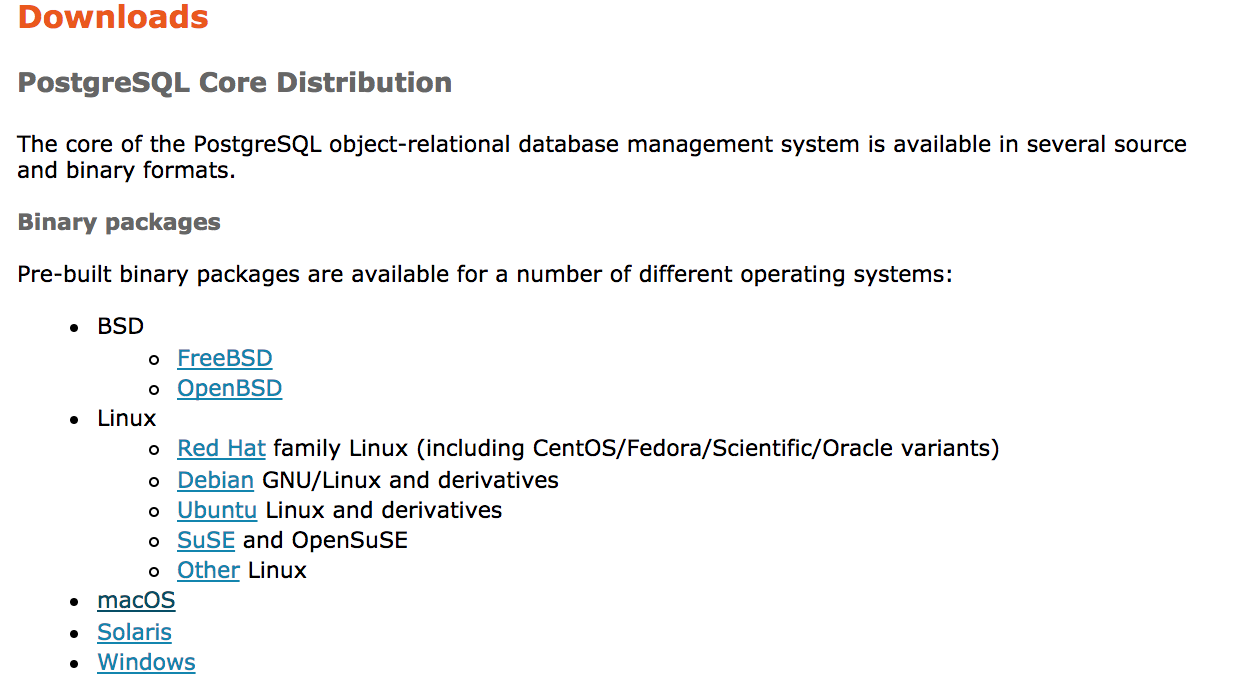Select the Debian derivatives description text
1250x694 pixels.
(x=408, y=480)
